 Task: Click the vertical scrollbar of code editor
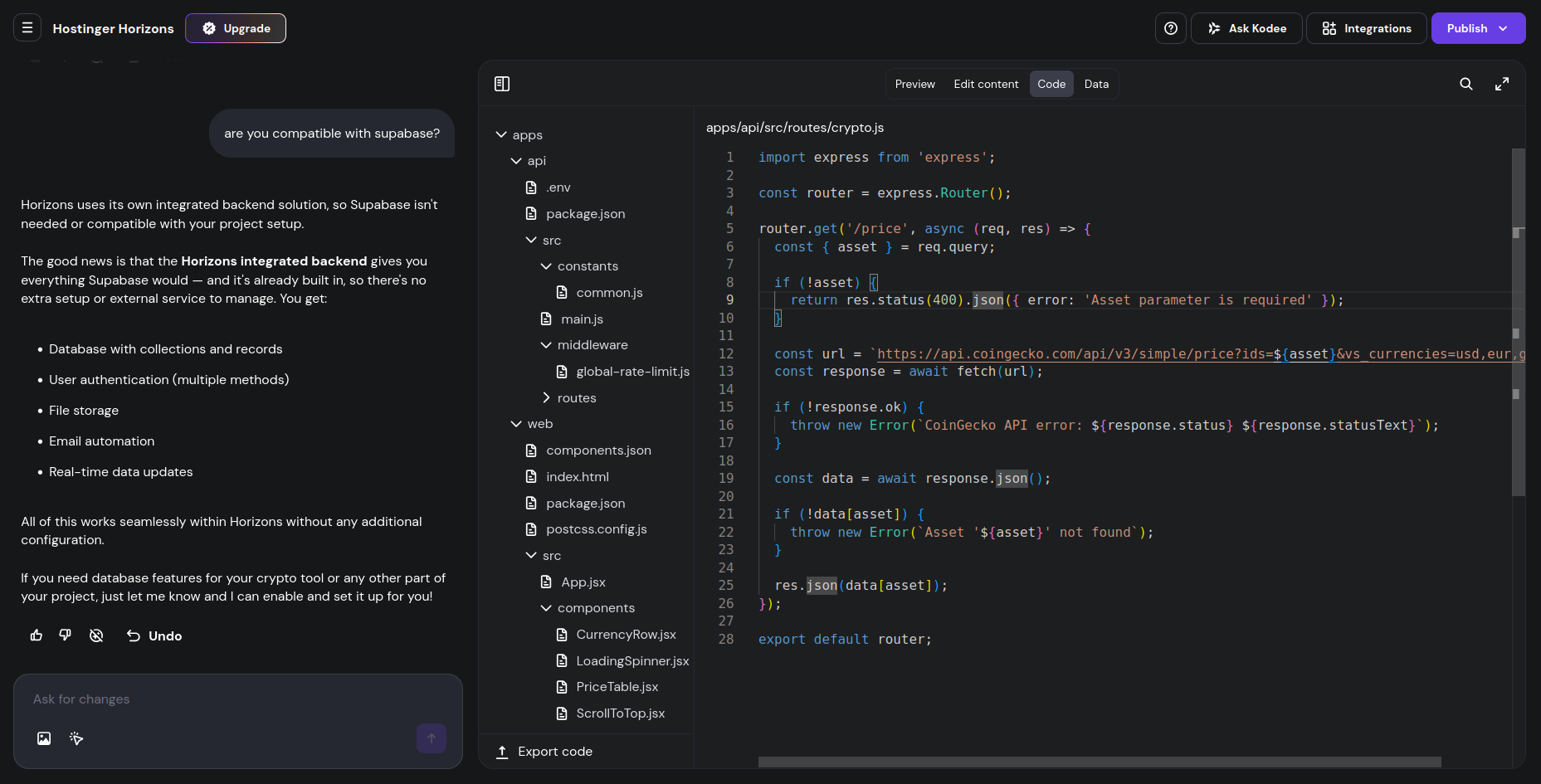(x=1519, y=322)
